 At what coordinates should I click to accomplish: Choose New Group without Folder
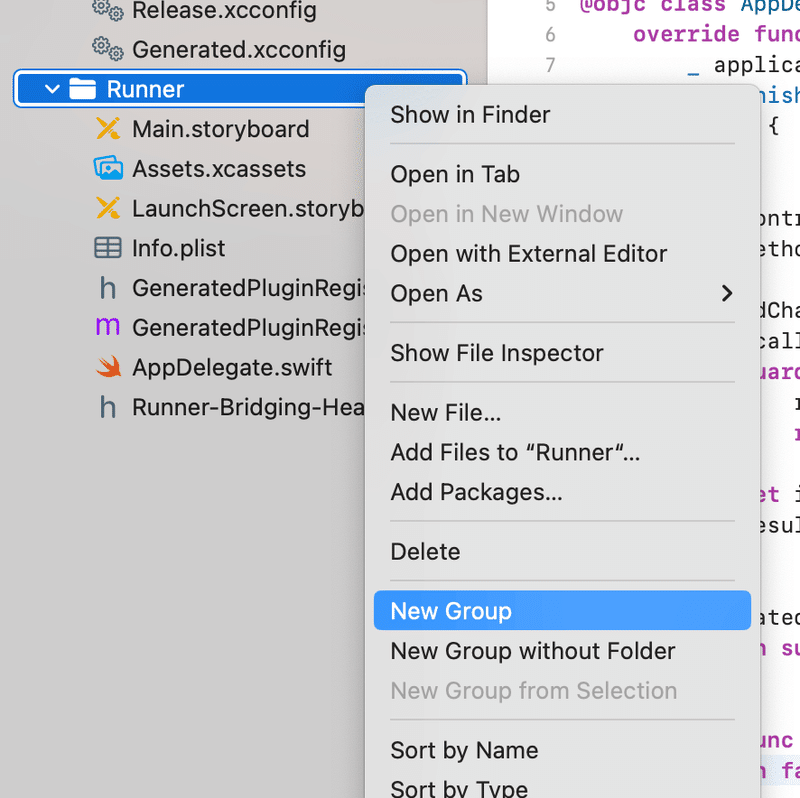pyautogui.click(x=562, y=651)
